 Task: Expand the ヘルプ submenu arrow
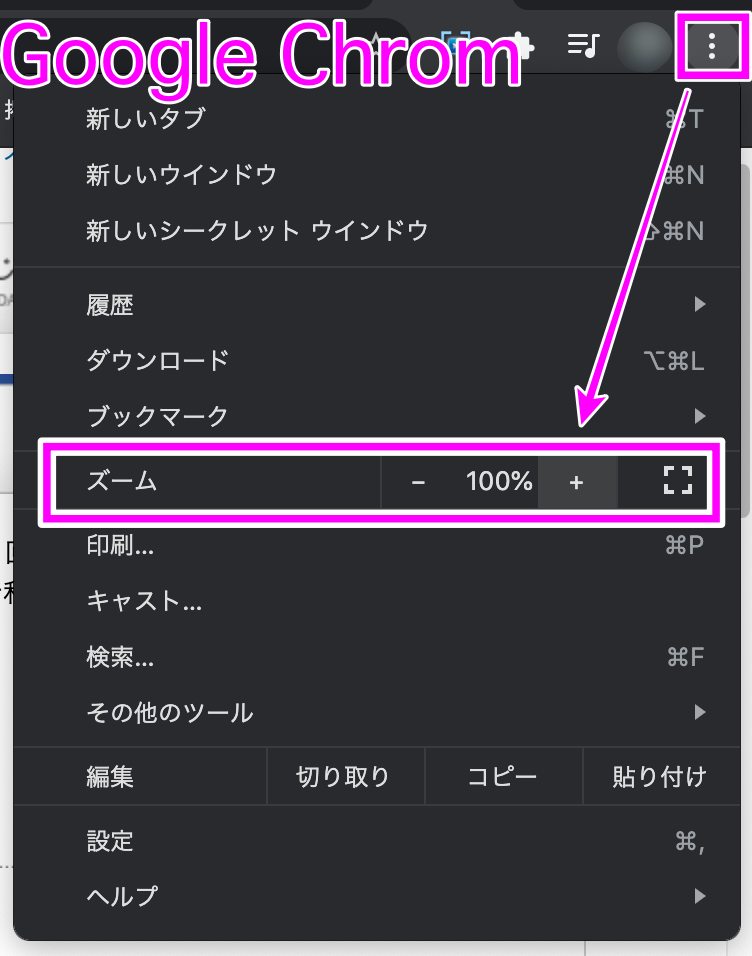click(700, 896)
